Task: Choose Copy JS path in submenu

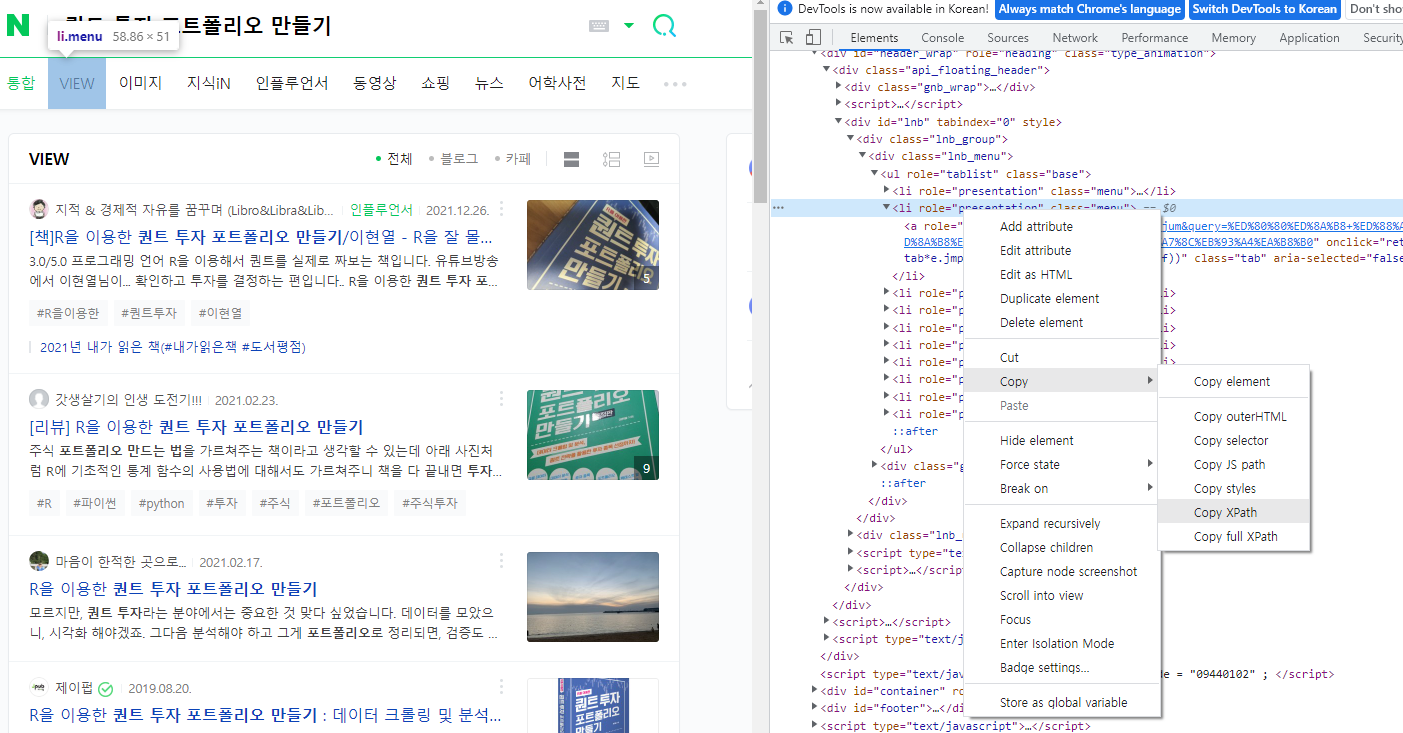Action: [1233, 464]
